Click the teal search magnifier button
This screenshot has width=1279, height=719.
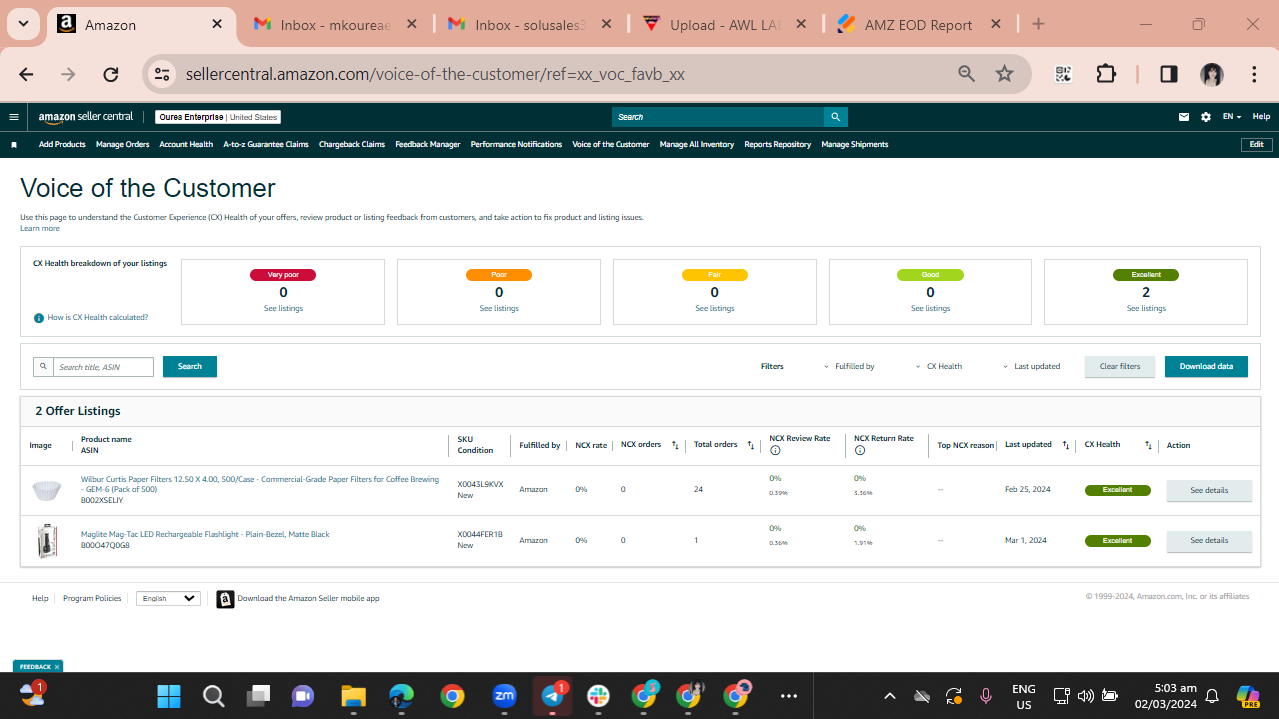click(836, 117)
